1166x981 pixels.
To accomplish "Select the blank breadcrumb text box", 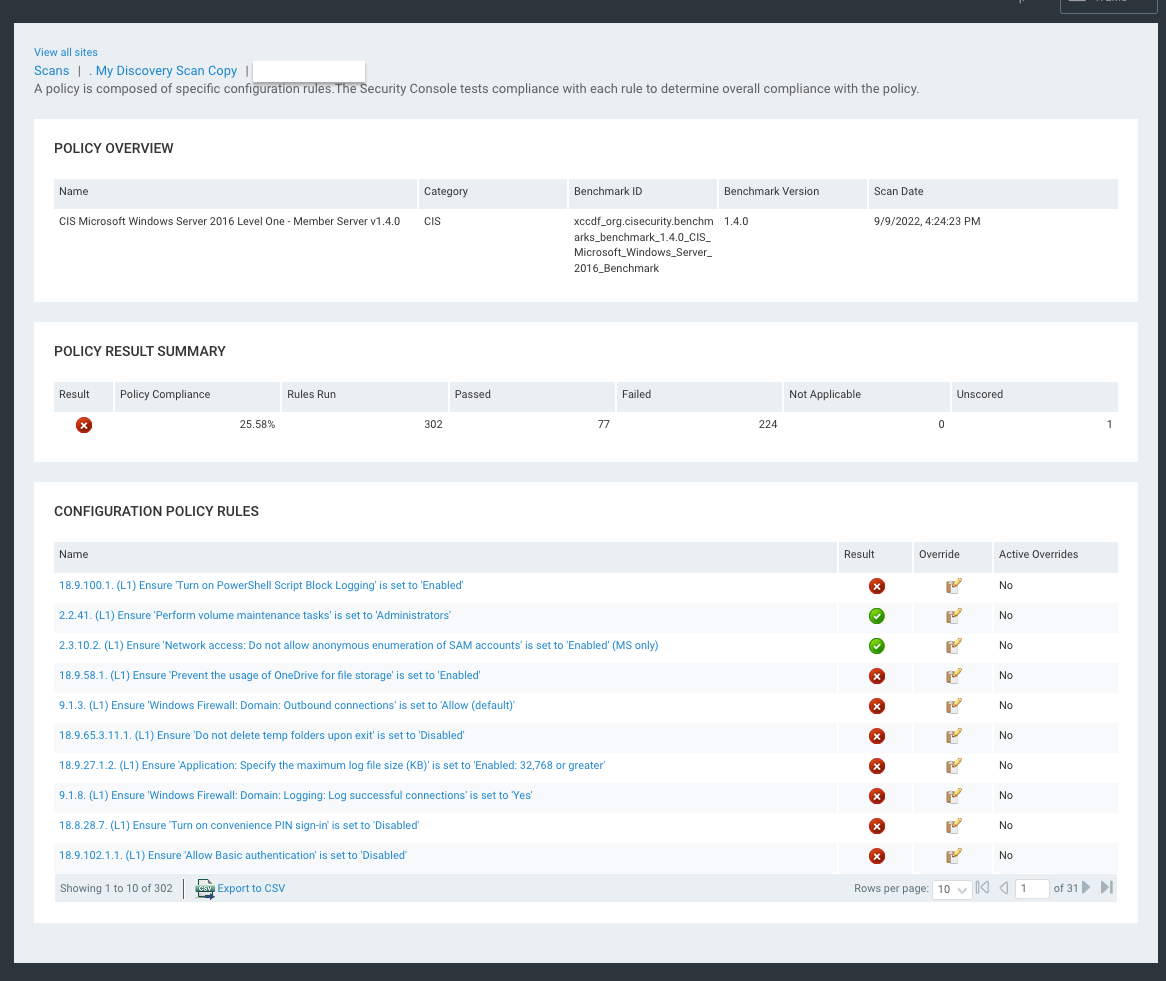I will pos(308,72).
